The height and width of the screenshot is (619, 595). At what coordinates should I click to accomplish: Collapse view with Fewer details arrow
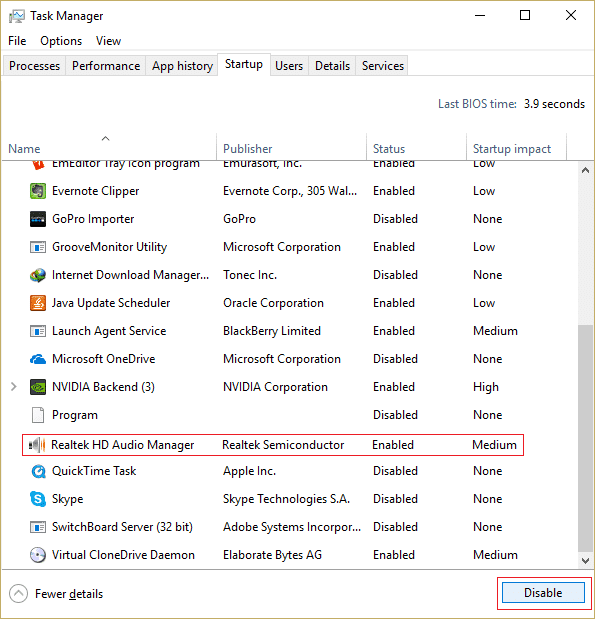pos(18,593)
